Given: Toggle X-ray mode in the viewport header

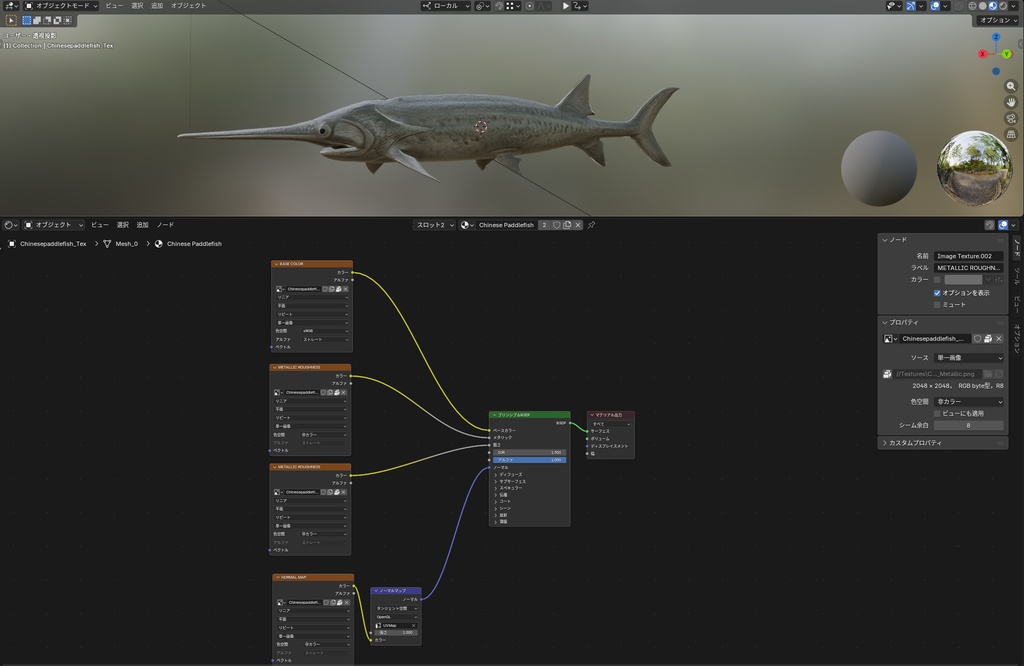Looking at the screenshot, I should pyautogui.click(x=959, y=6).
